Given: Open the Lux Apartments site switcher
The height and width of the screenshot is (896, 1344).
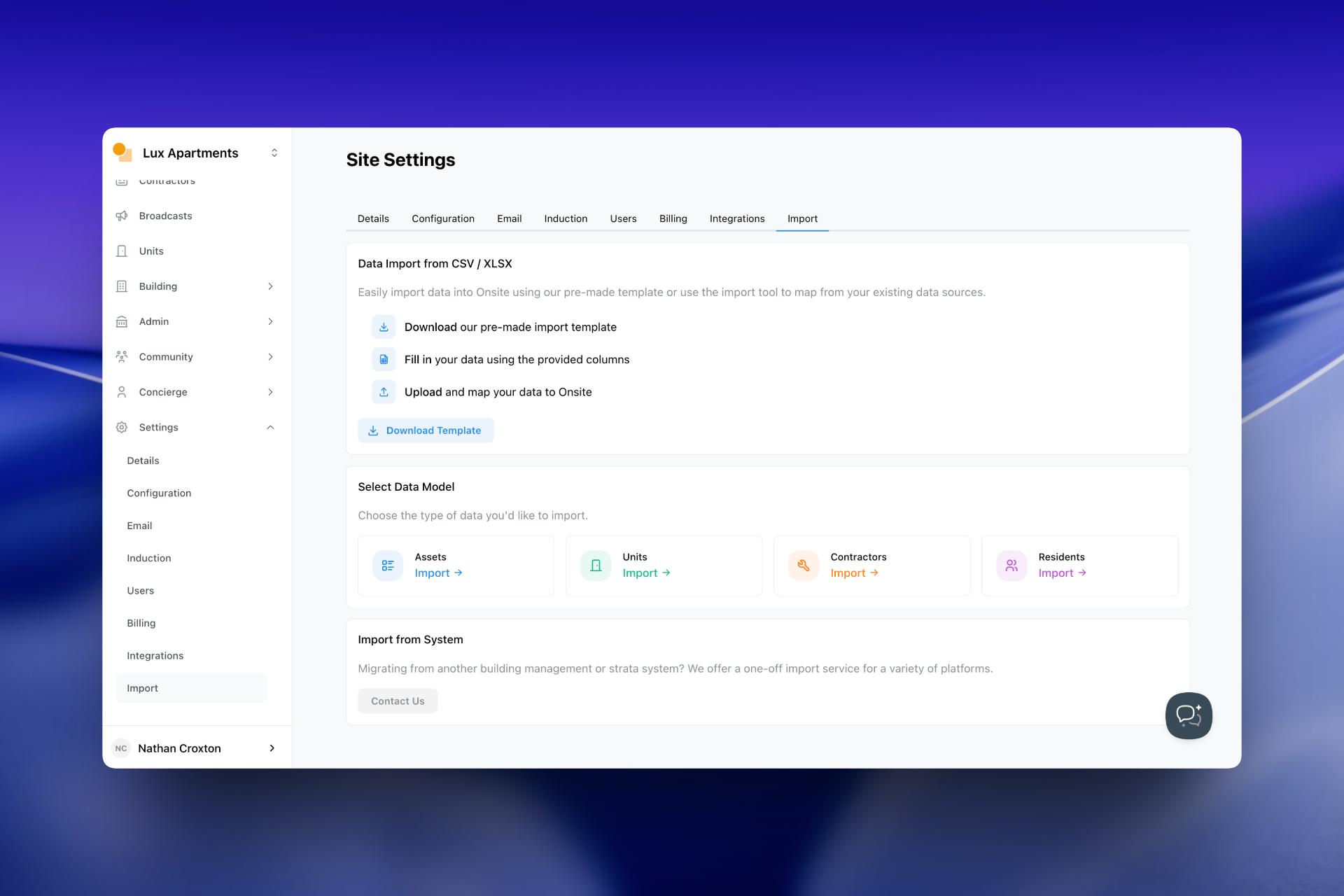Looking at the screenshot, I should tap(274, 153).
